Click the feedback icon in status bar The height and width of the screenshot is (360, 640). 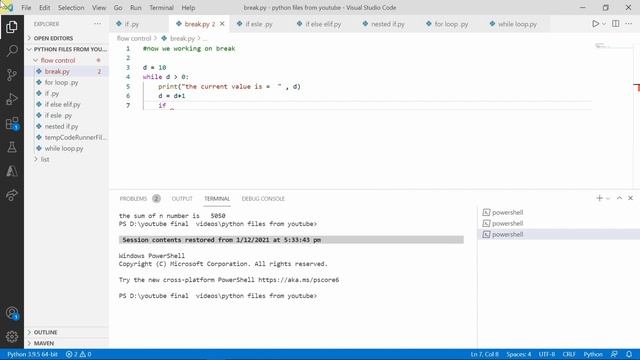pyautogui.click(x=614, y=354)
